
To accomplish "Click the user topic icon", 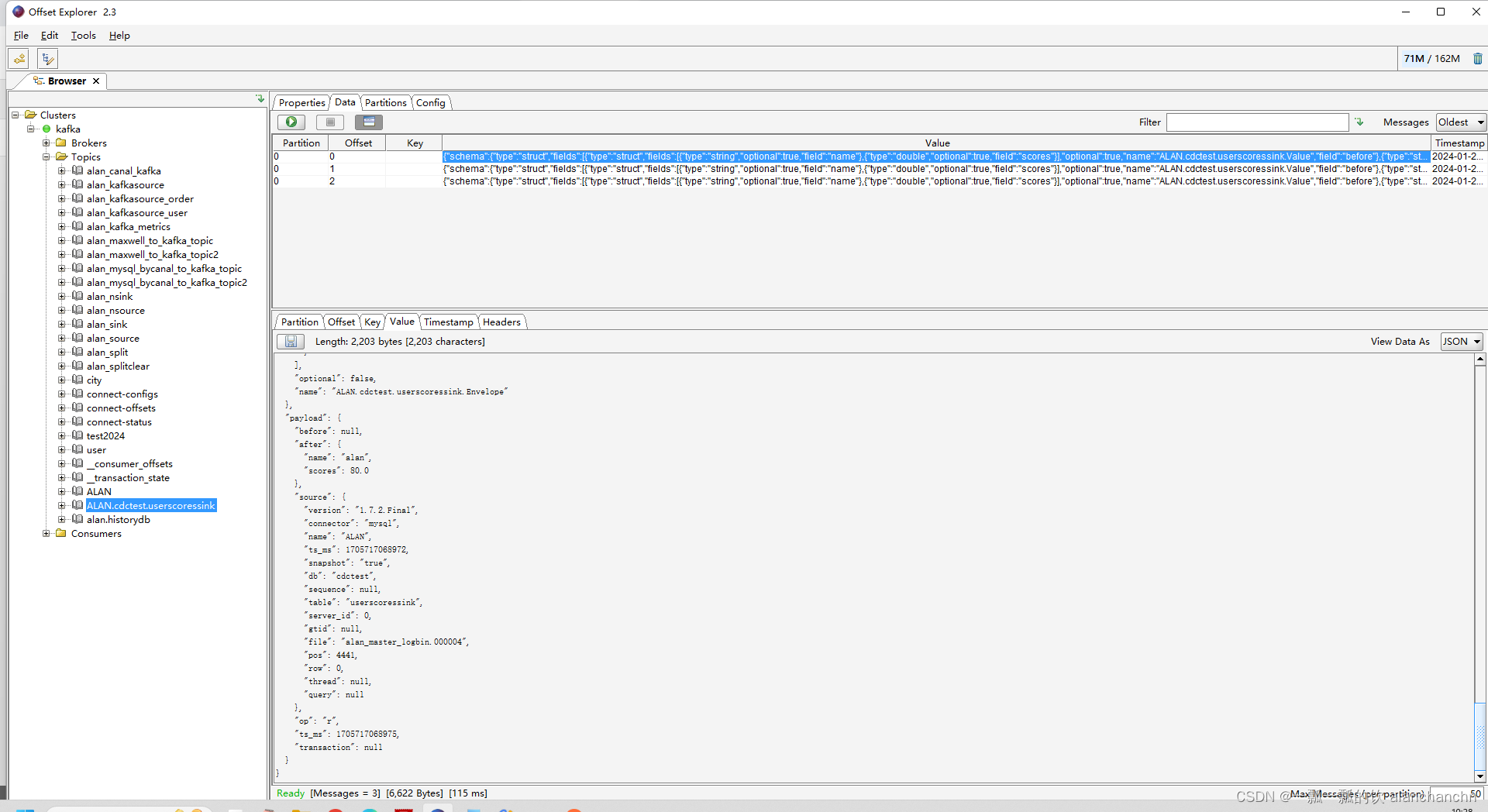I will click(x=77, y=450).
